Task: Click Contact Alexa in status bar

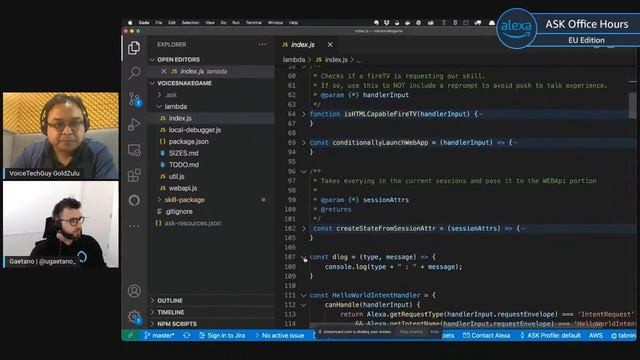Action: [x=487, y=336]
